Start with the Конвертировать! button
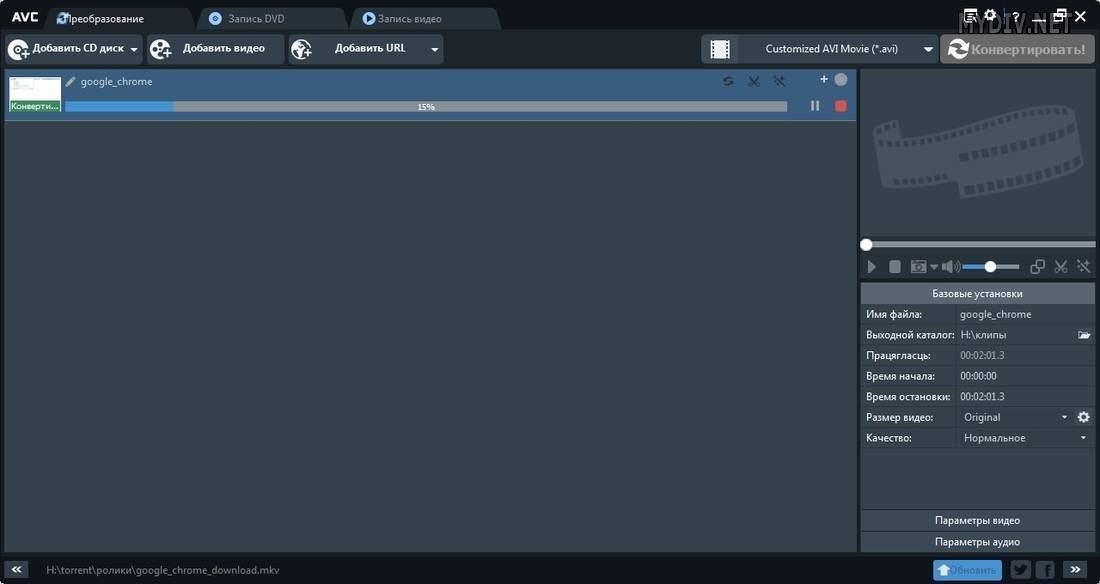The image size is (1100, 584). [x=1017, y=49]
